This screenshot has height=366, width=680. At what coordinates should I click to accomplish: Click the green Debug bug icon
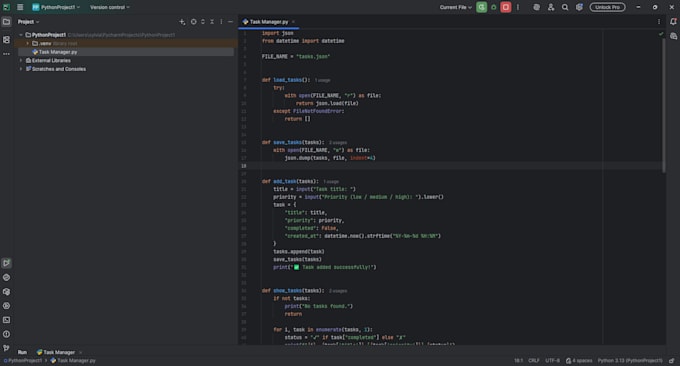(x=494, y=7)
